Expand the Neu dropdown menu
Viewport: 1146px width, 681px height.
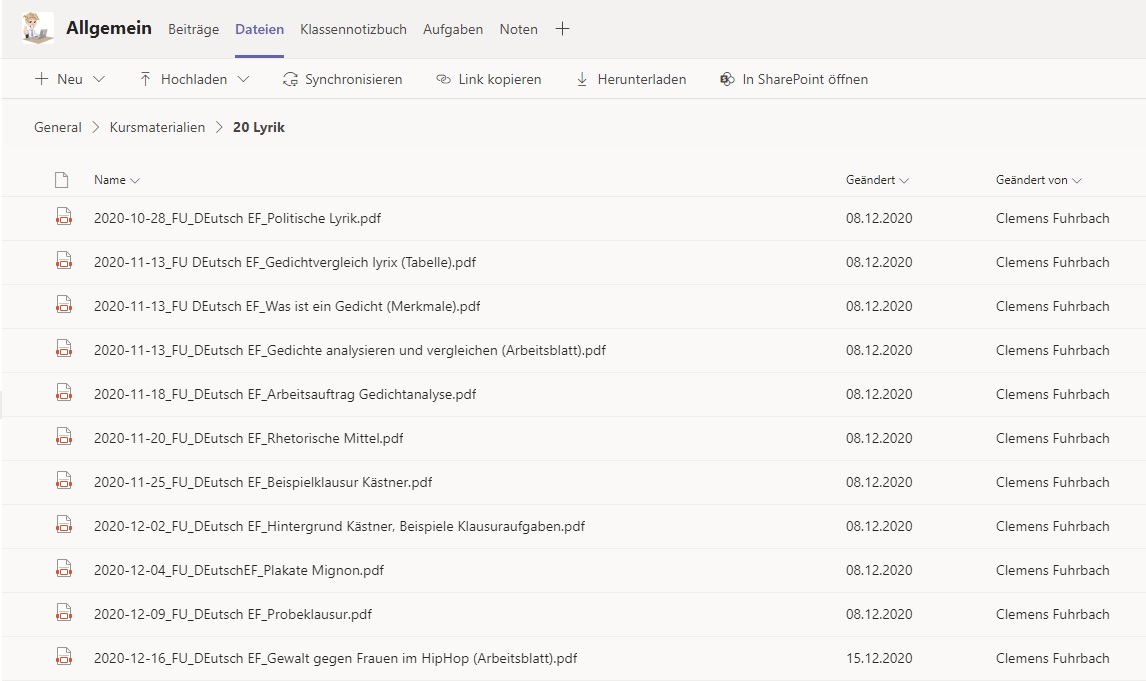(x=98, y=79)
